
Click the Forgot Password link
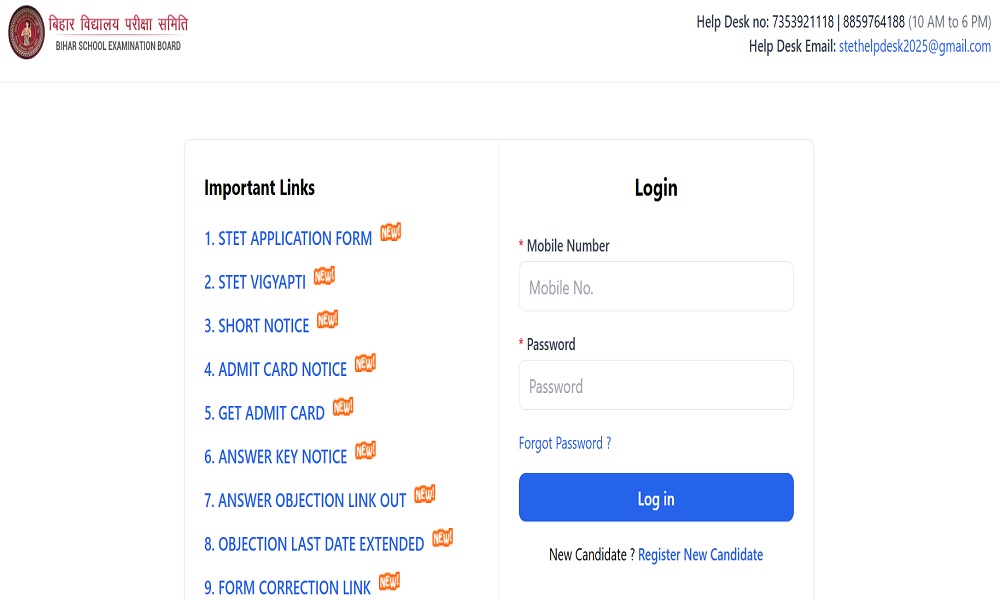[x=564, y=443]
